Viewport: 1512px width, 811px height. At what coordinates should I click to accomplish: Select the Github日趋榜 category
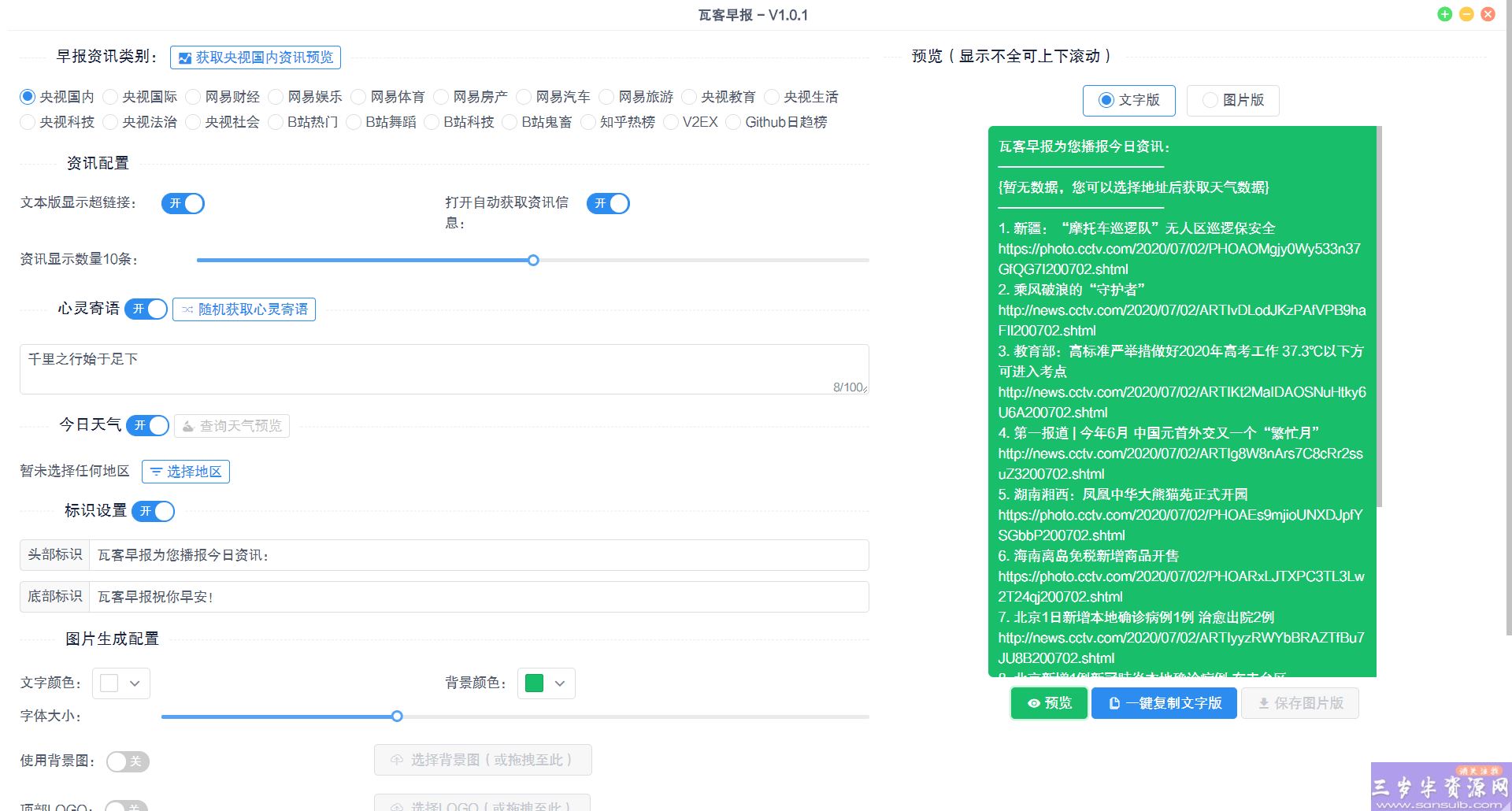pyautogui.click(x=776, y=122)
